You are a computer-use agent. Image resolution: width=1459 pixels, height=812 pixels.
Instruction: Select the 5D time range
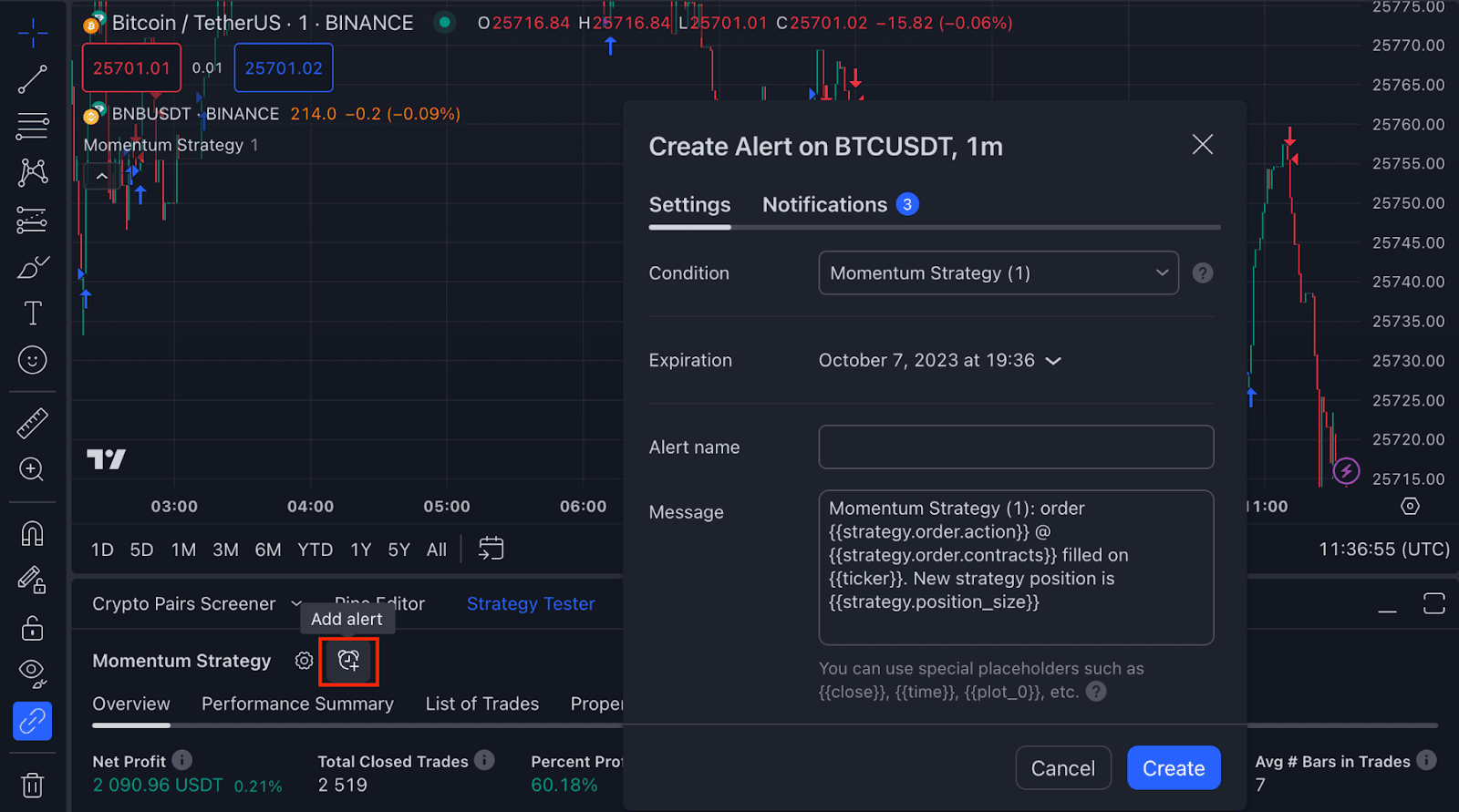(x=141, y=550)
